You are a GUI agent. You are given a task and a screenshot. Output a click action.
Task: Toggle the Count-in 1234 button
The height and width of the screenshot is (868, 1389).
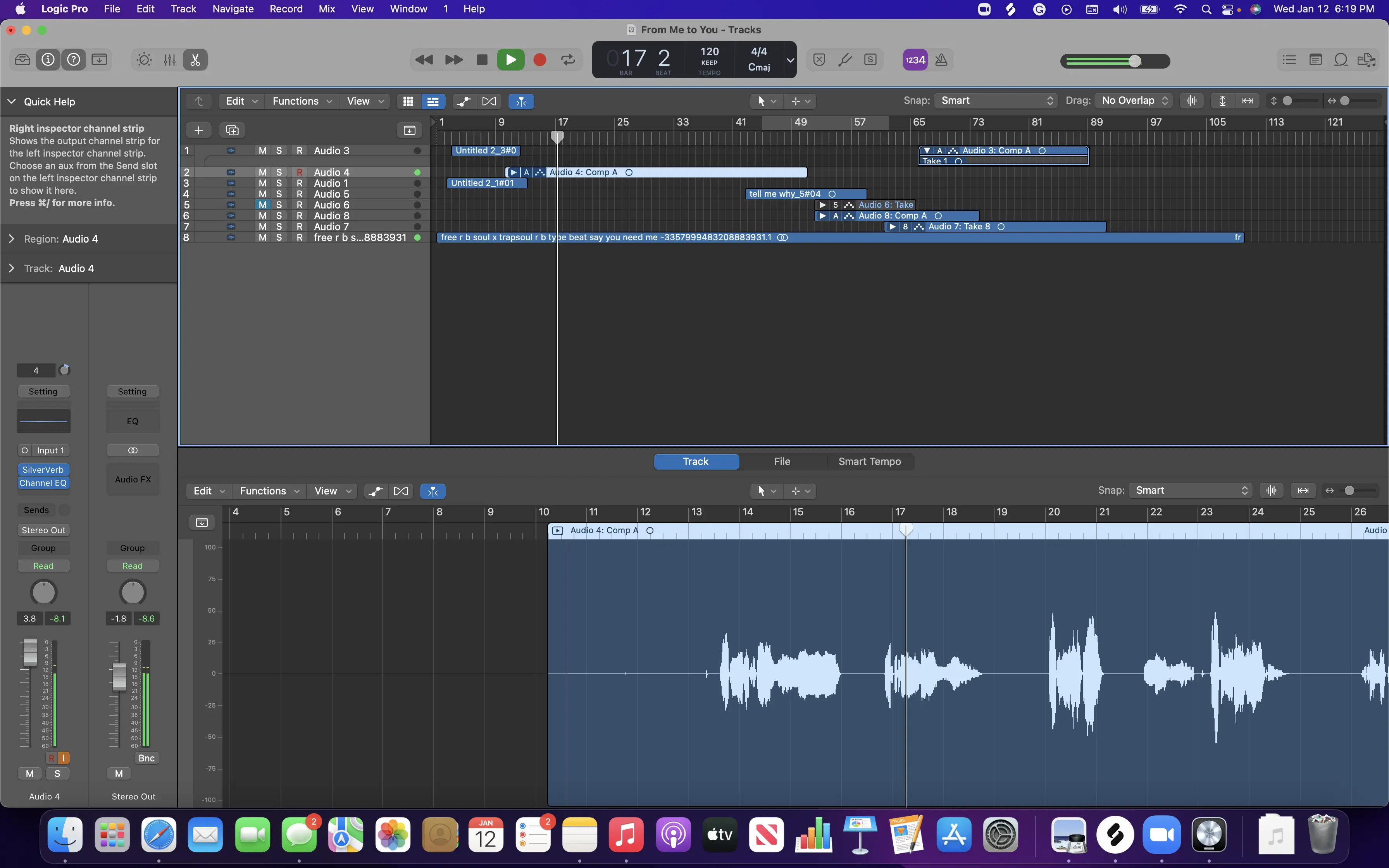point(915,60)
